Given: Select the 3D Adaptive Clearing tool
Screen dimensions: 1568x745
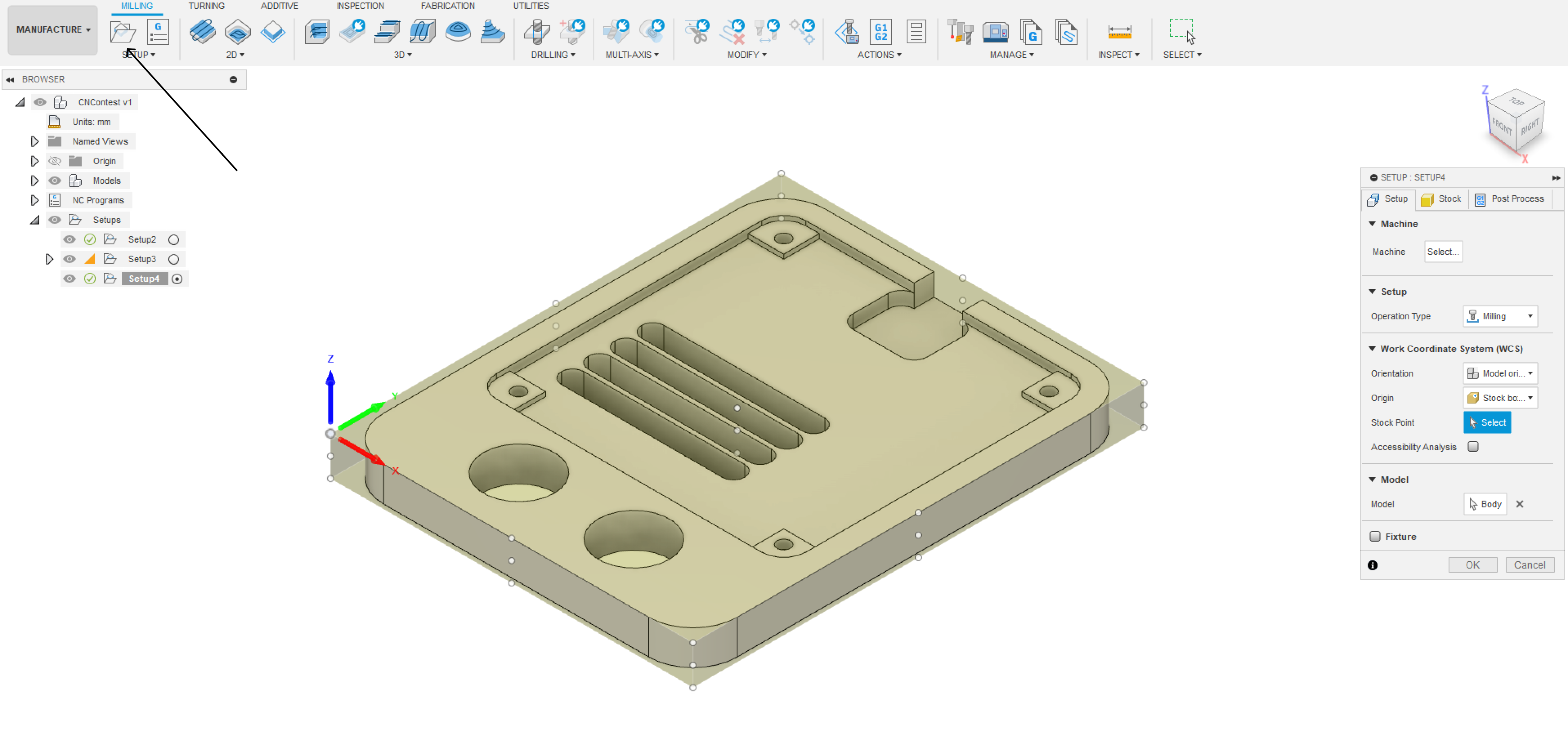Looking at the screenshot, I should point(317,32).
